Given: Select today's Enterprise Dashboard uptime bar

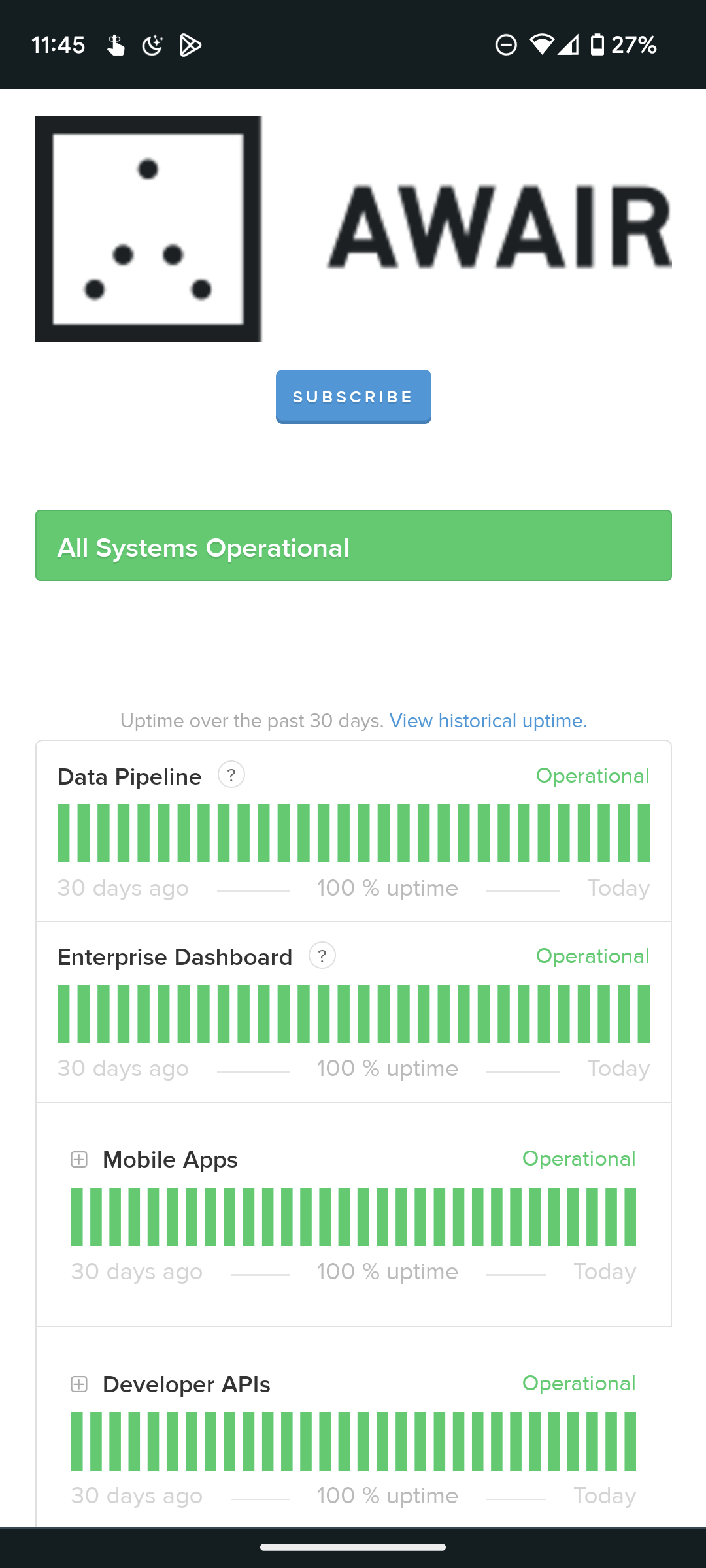Looking at the screenshot, I should [643, 1014].
